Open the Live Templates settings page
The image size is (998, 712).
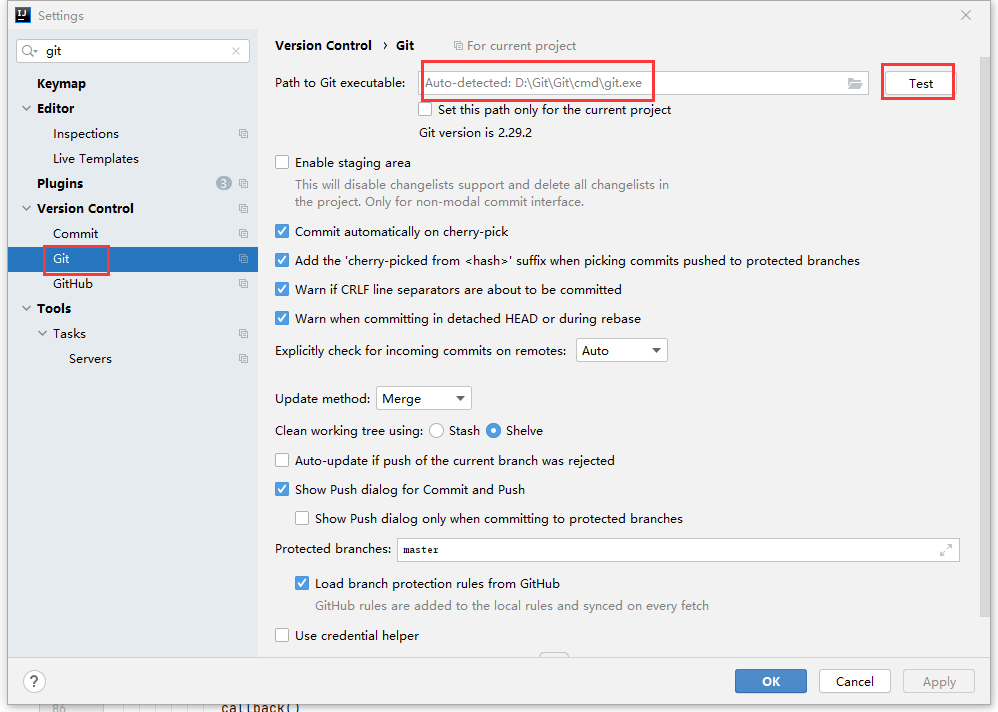[95, 158]
